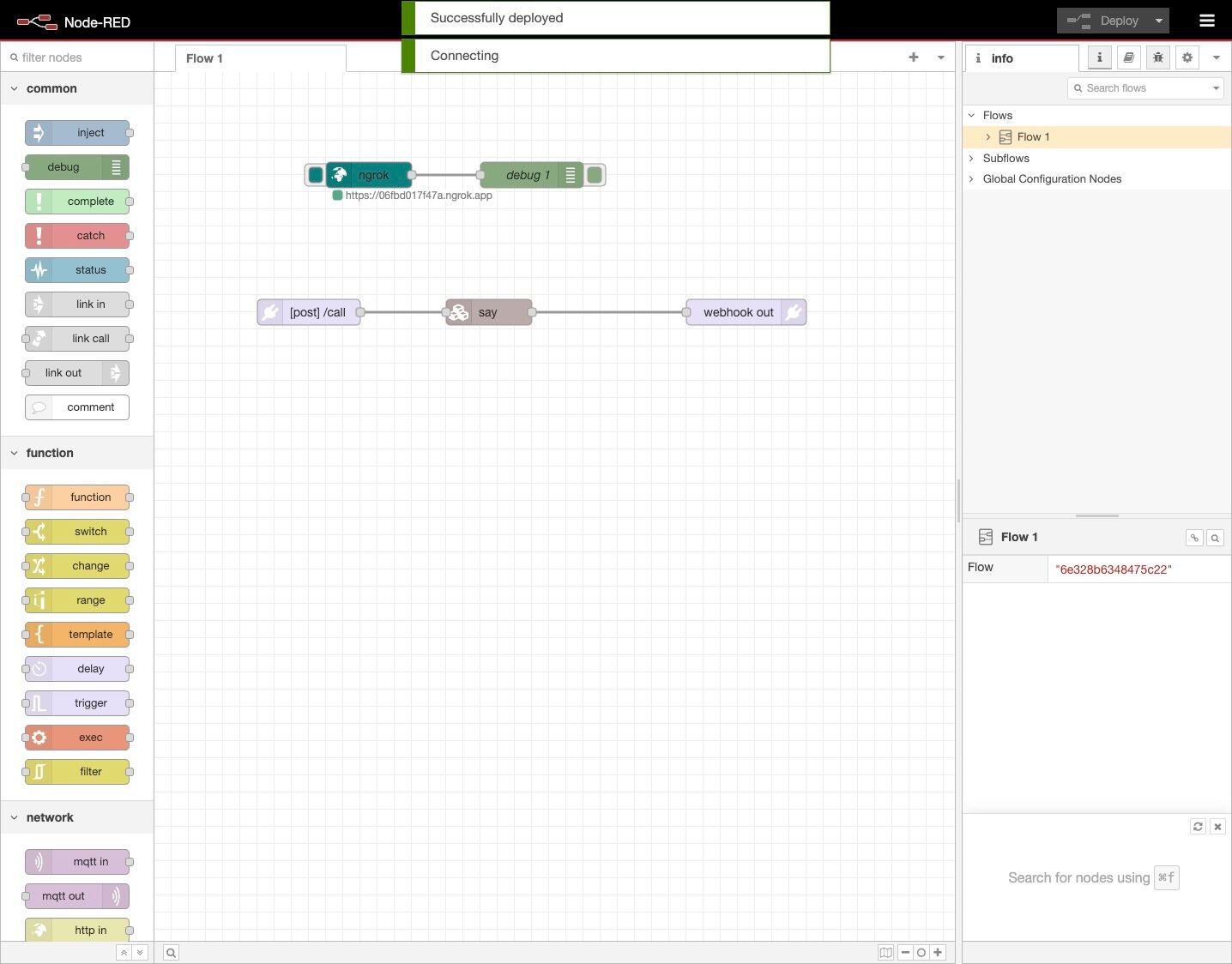The width and height of the screenshot is (1232, 964).
Task: Toggle the navigator map view icon
Action: tap(885, 952)
